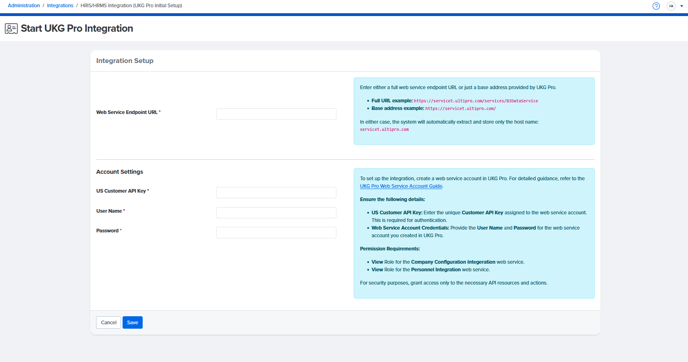Viewport: 688px width, 362px height.
Task: Click the servicet.ultipro.com host name text
Action: point(384,129)
